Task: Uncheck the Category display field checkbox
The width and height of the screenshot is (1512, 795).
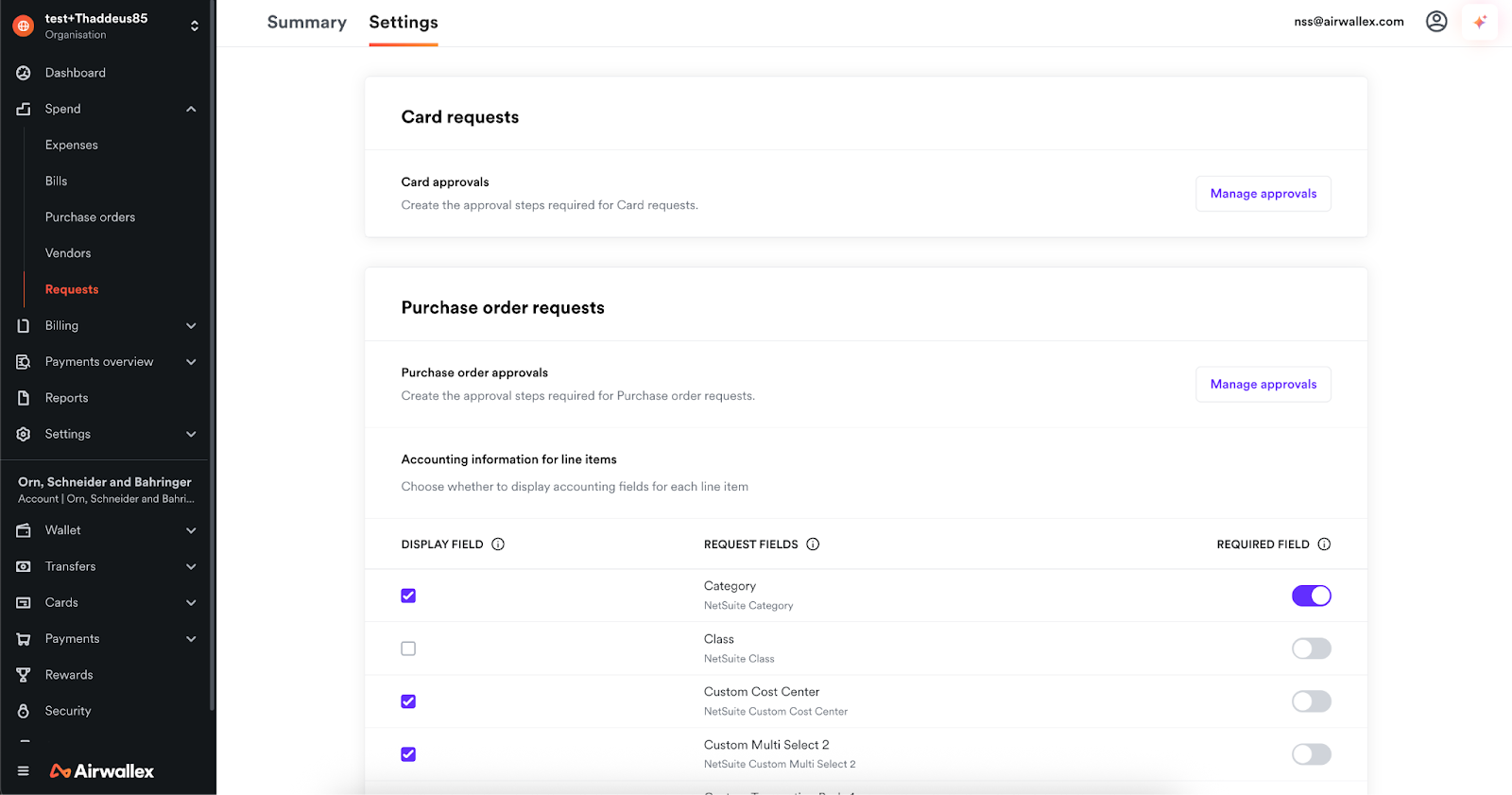Action: [x=408, y=596]
